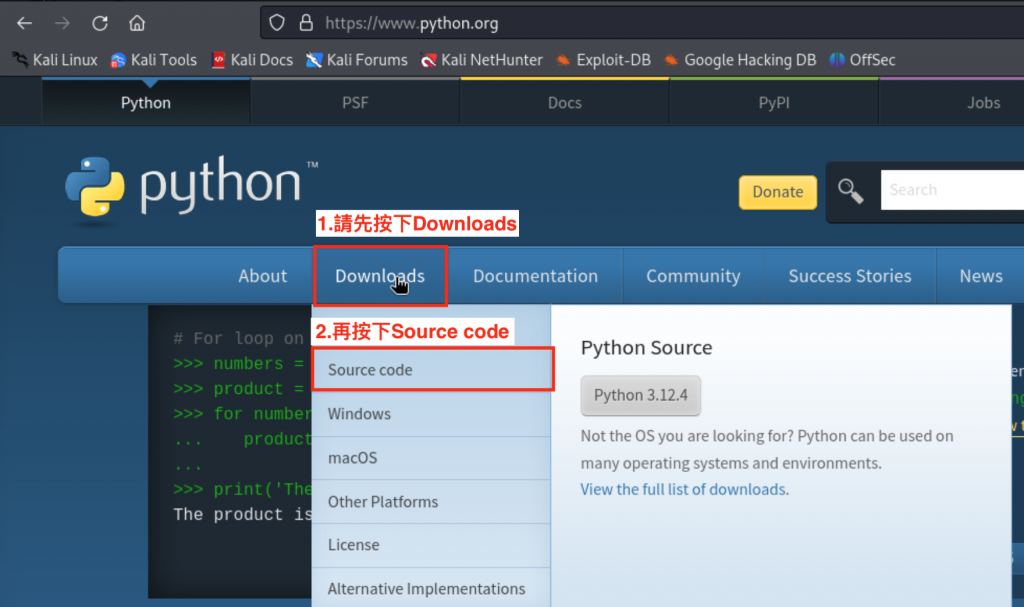Viewport: 1024px width, 607px height.
Task: Open the Kali NetHunter bookmark
Action: 482,60
